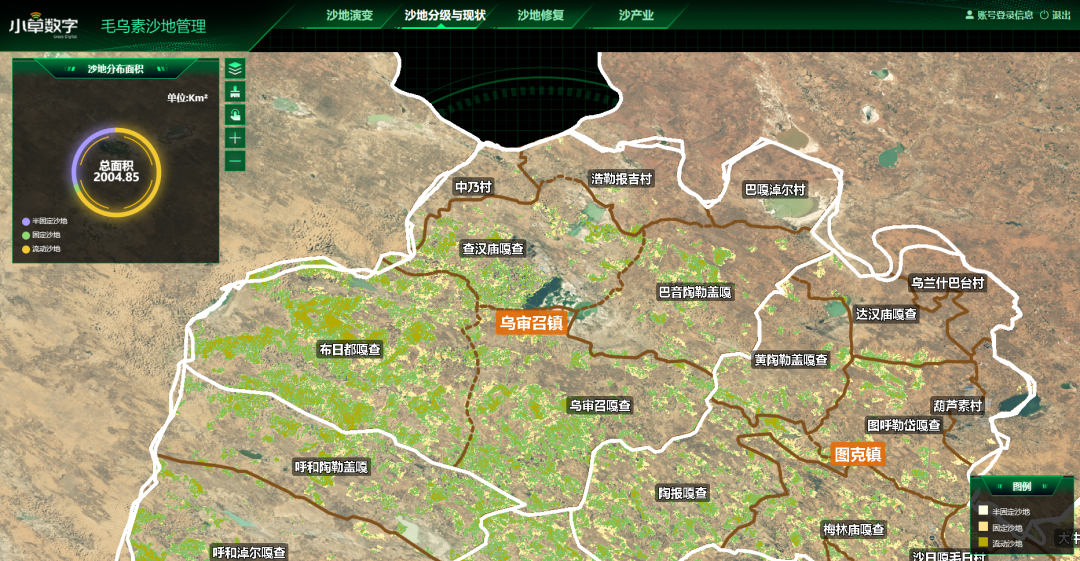Open the map layers tool
Image resolution: width=1080 pixels, height=561 pixels.
point(235,68)
